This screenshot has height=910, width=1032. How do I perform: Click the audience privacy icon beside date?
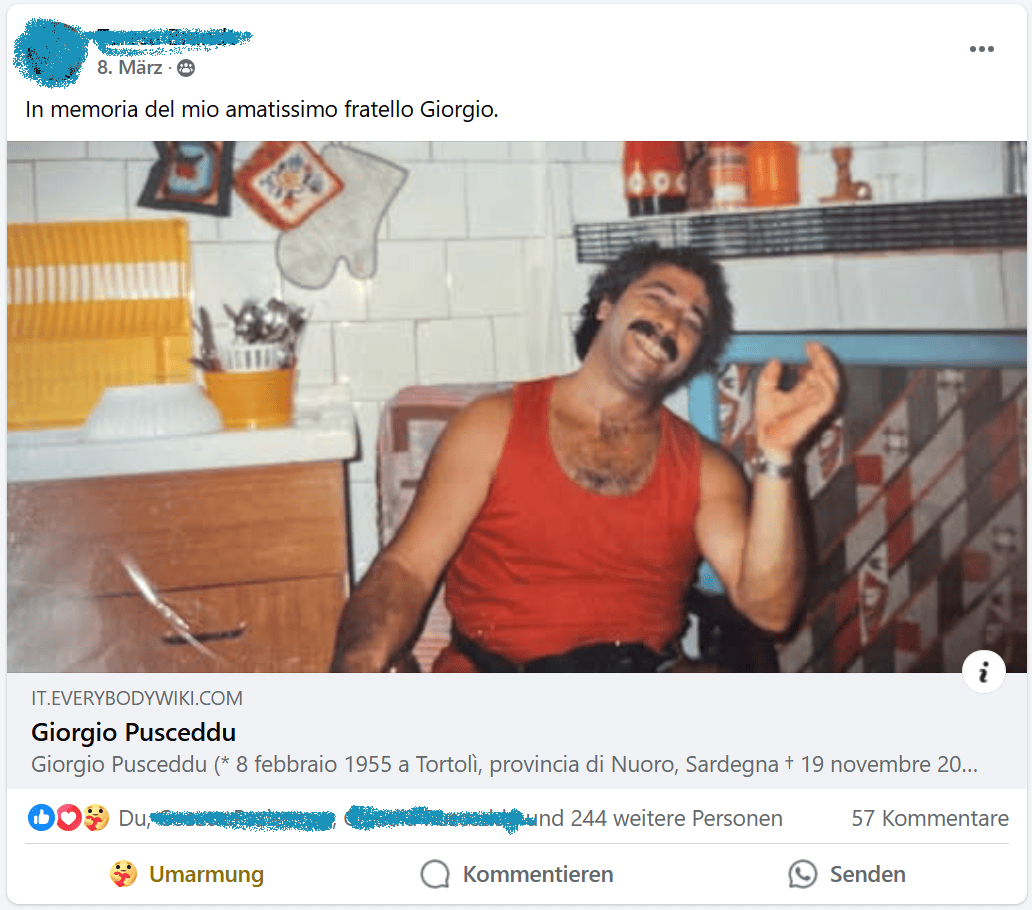[x=186, y=68]
